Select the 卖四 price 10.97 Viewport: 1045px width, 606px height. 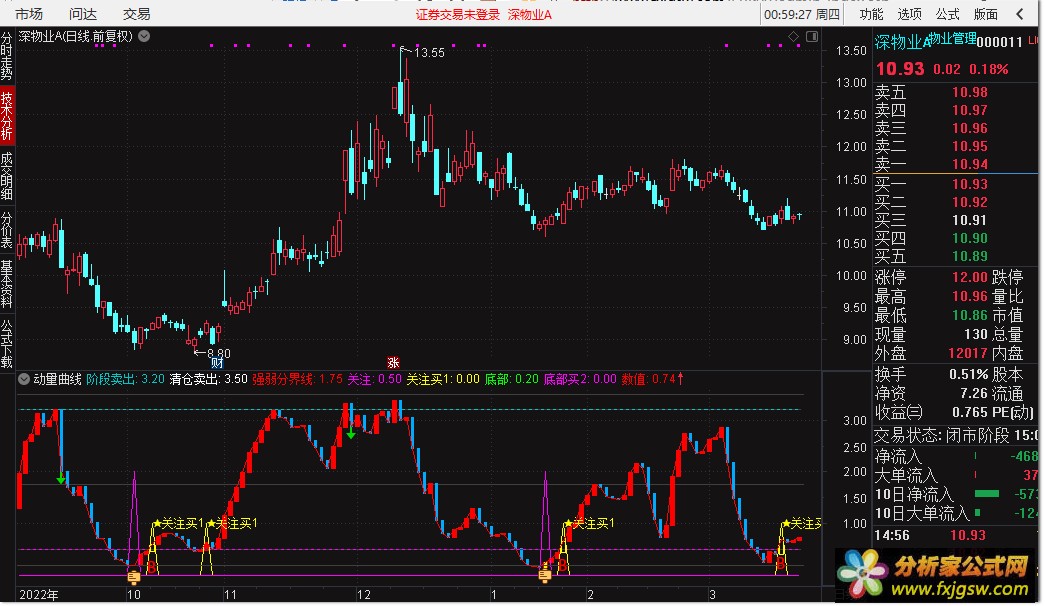pos(970,111)
